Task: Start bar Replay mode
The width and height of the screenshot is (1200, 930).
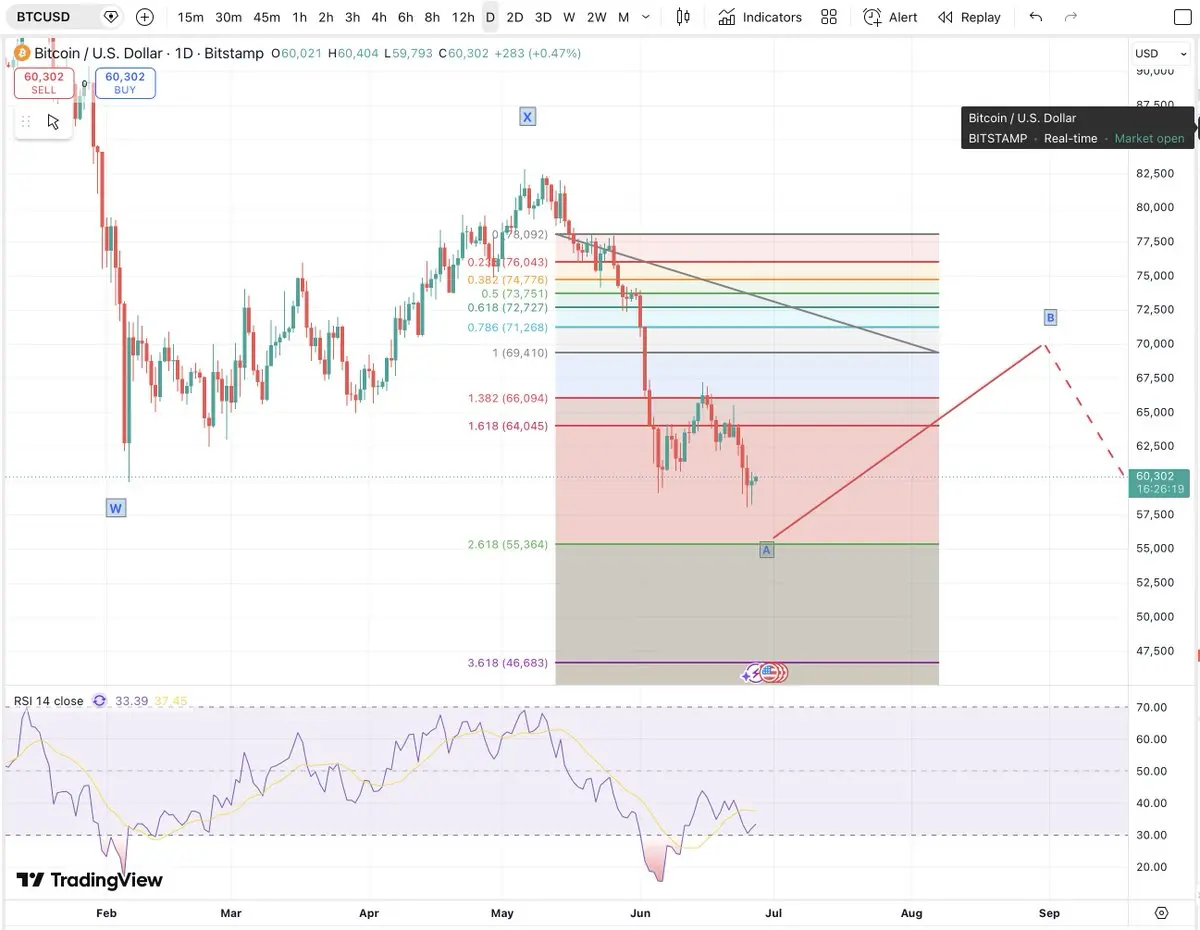Action: (969, 17)
